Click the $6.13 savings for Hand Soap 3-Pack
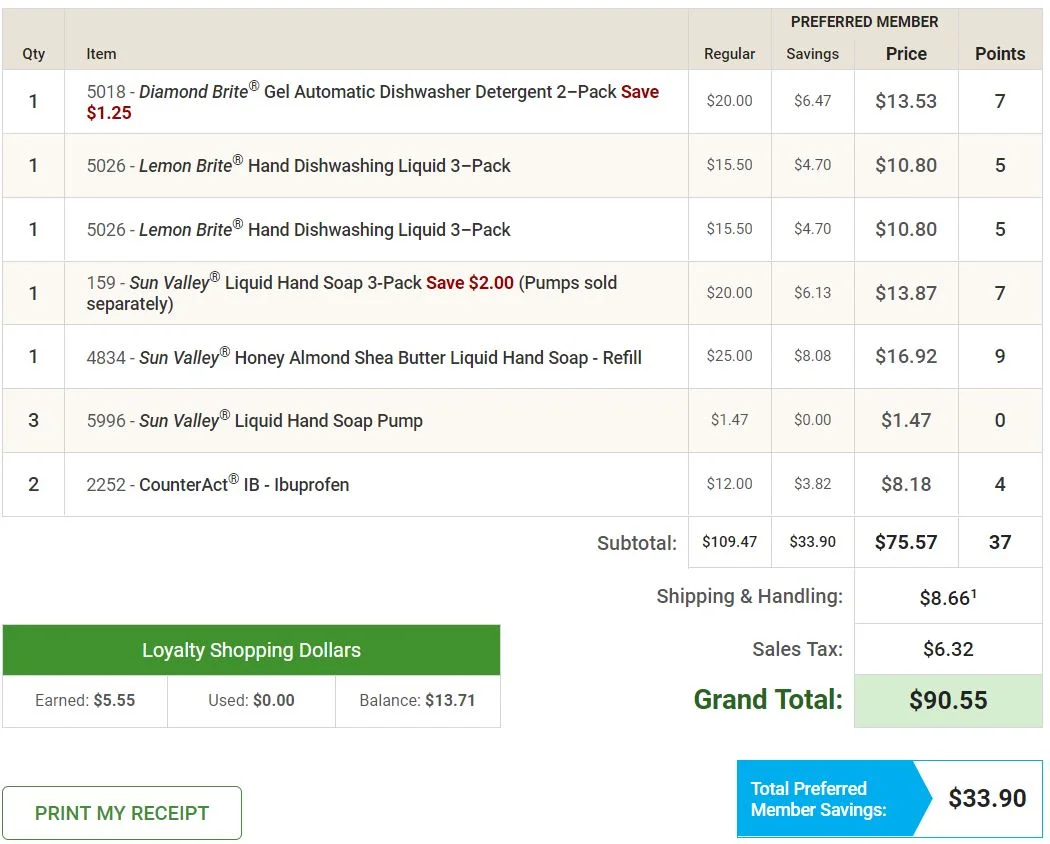The width and height of the screenshot is (1050, 844). [812, 292]
